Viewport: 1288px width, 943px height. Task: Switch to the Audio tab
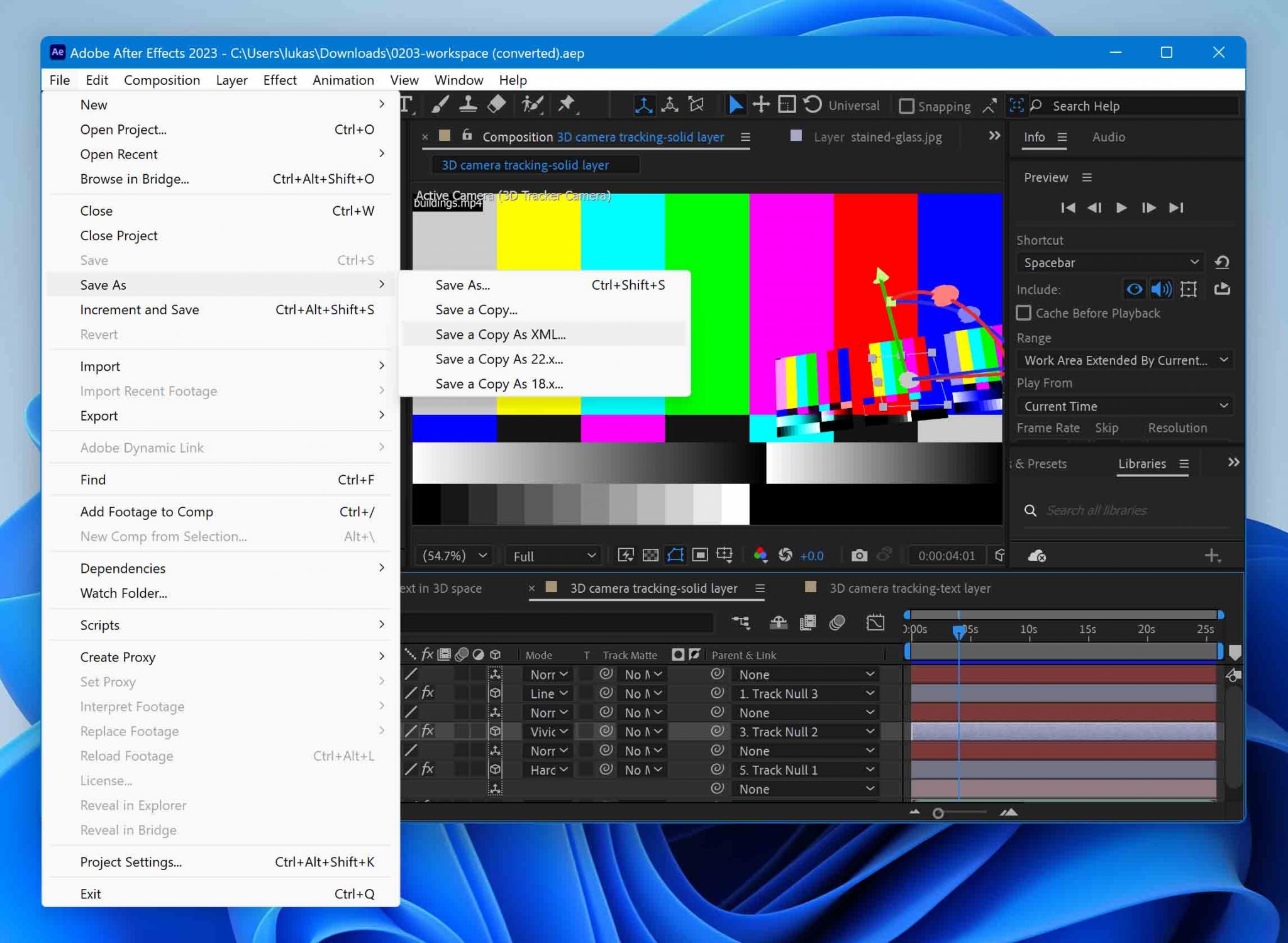[x=1108, y=137]
